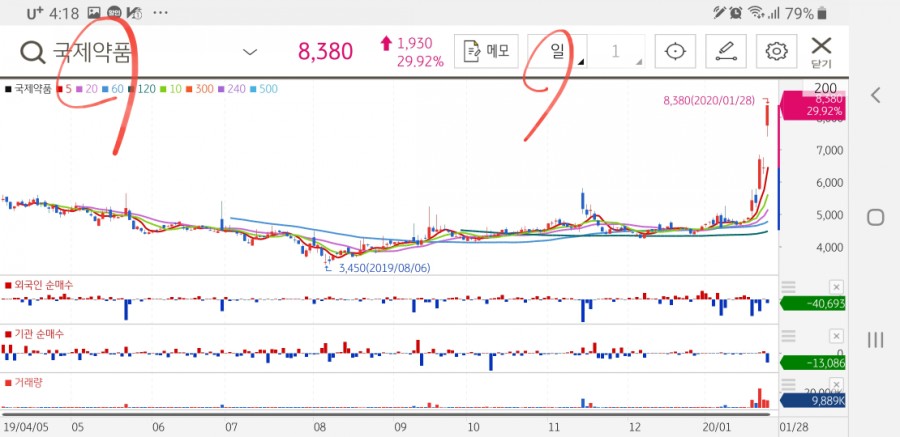Select the 240-day moving average legend
900x437 pixels.
coord(232,89)
